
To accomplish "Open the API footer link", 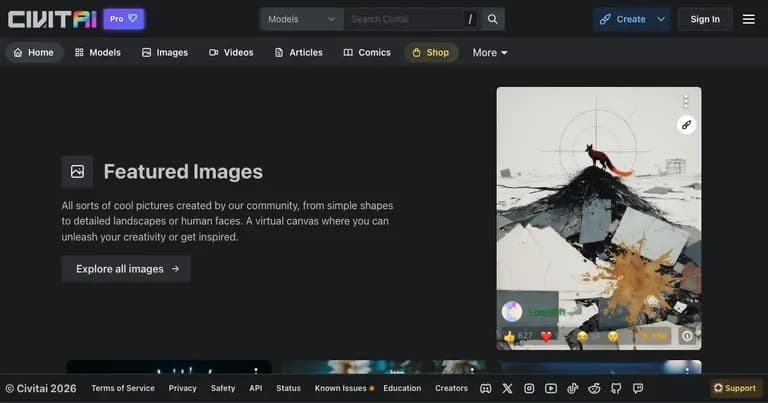I will pyautogui.click(x=256, y=388).
